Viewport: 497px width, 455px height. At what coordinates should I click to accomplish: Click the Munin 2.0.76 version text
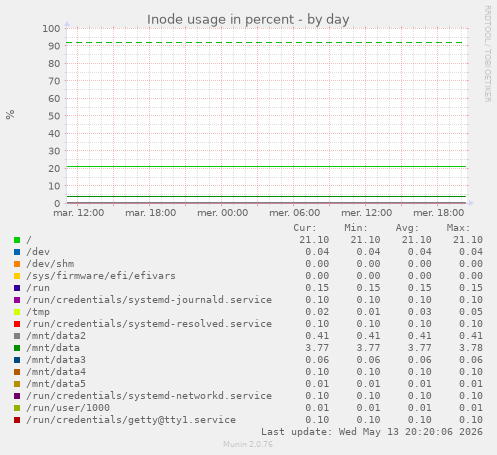[248, 444]
